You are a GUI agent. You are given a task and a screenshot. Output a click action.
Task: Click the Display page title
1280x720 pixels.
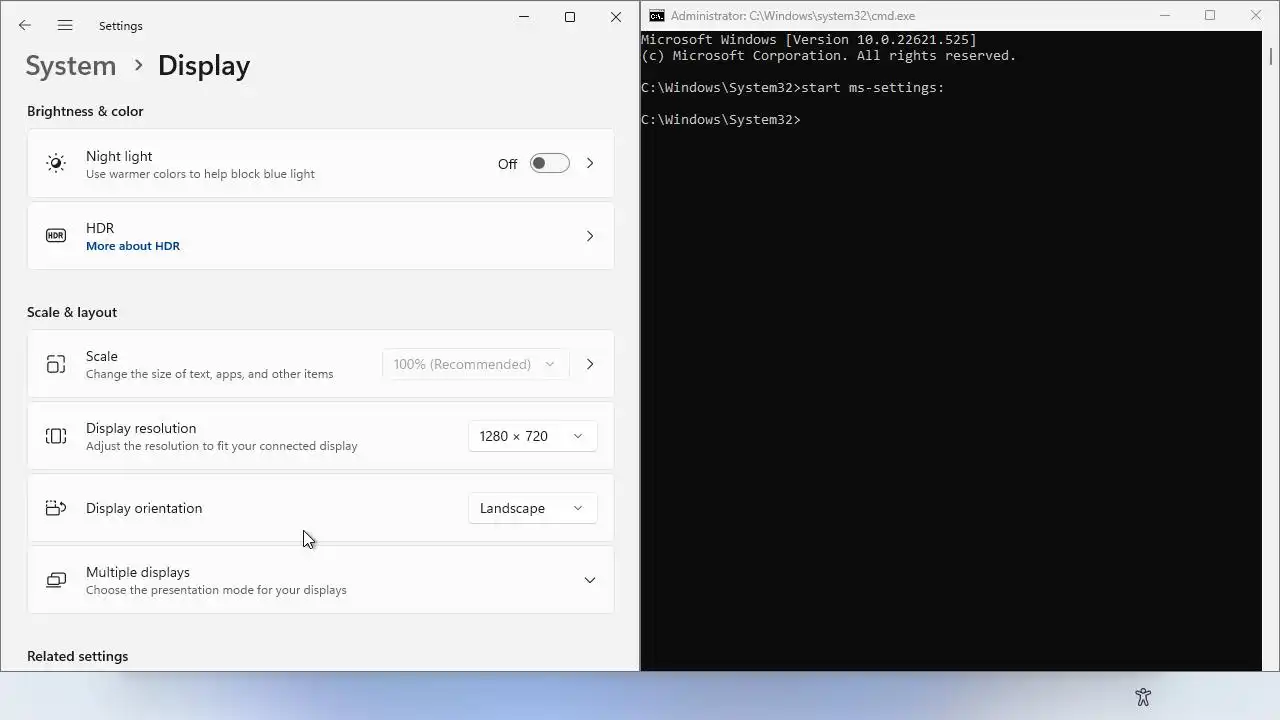click(204, 66)
